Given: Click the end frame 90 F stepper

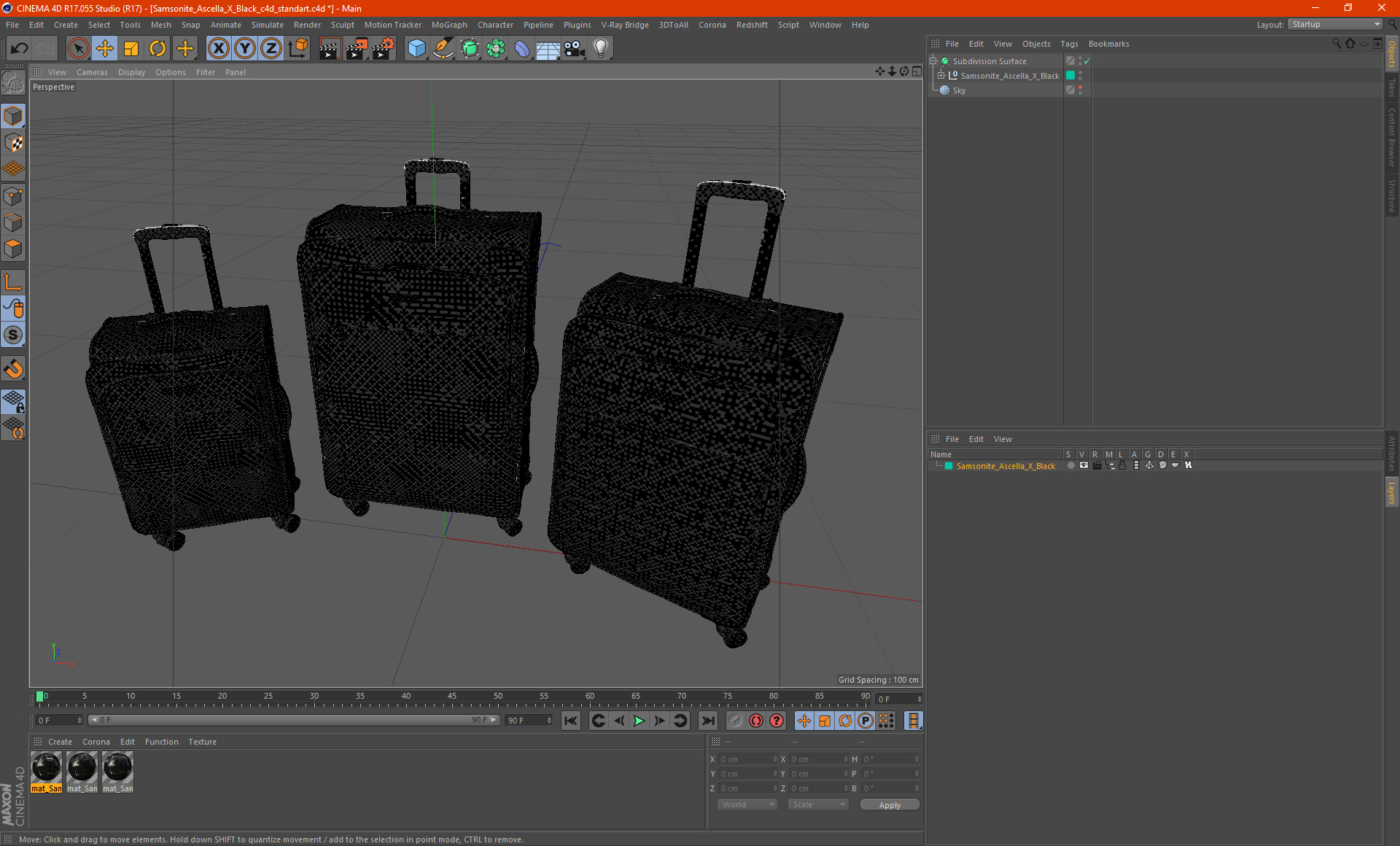Looking at the screenshot, I should [549, 721].
